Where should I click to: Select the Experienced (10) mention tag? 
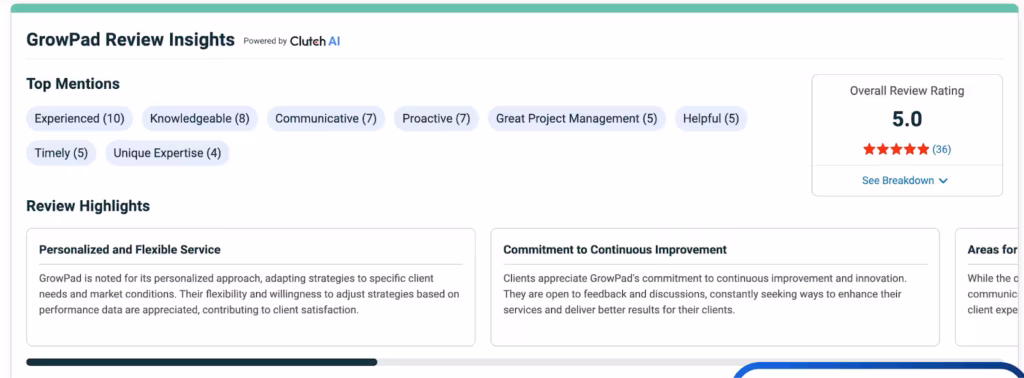79,119
